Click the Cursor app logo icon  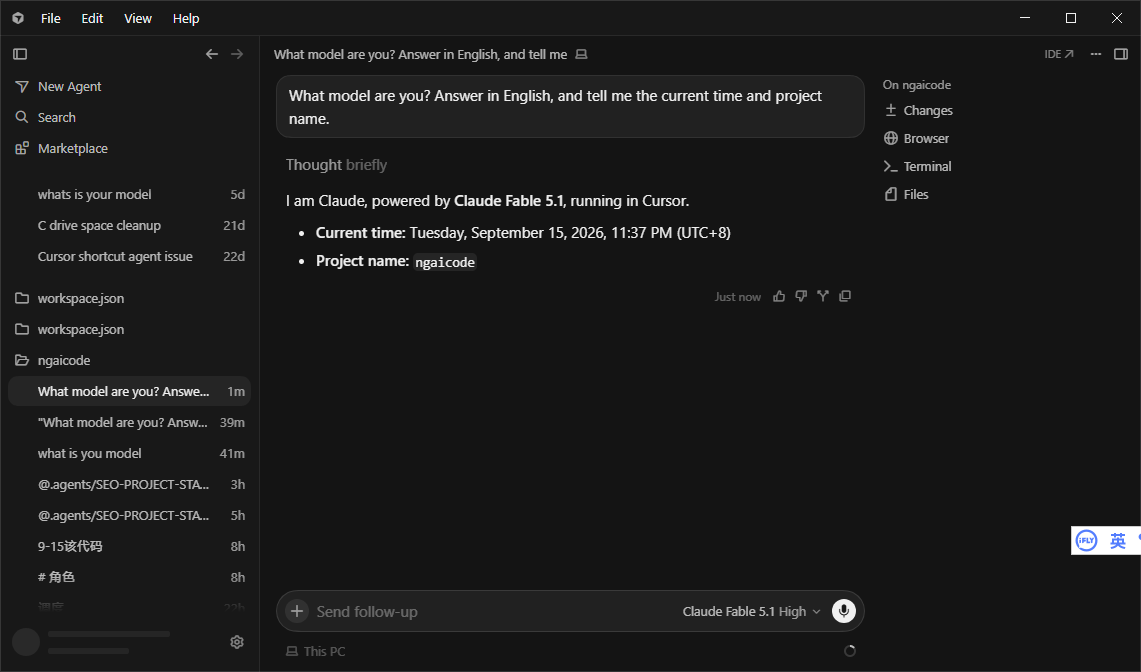[x=18, y=18]
